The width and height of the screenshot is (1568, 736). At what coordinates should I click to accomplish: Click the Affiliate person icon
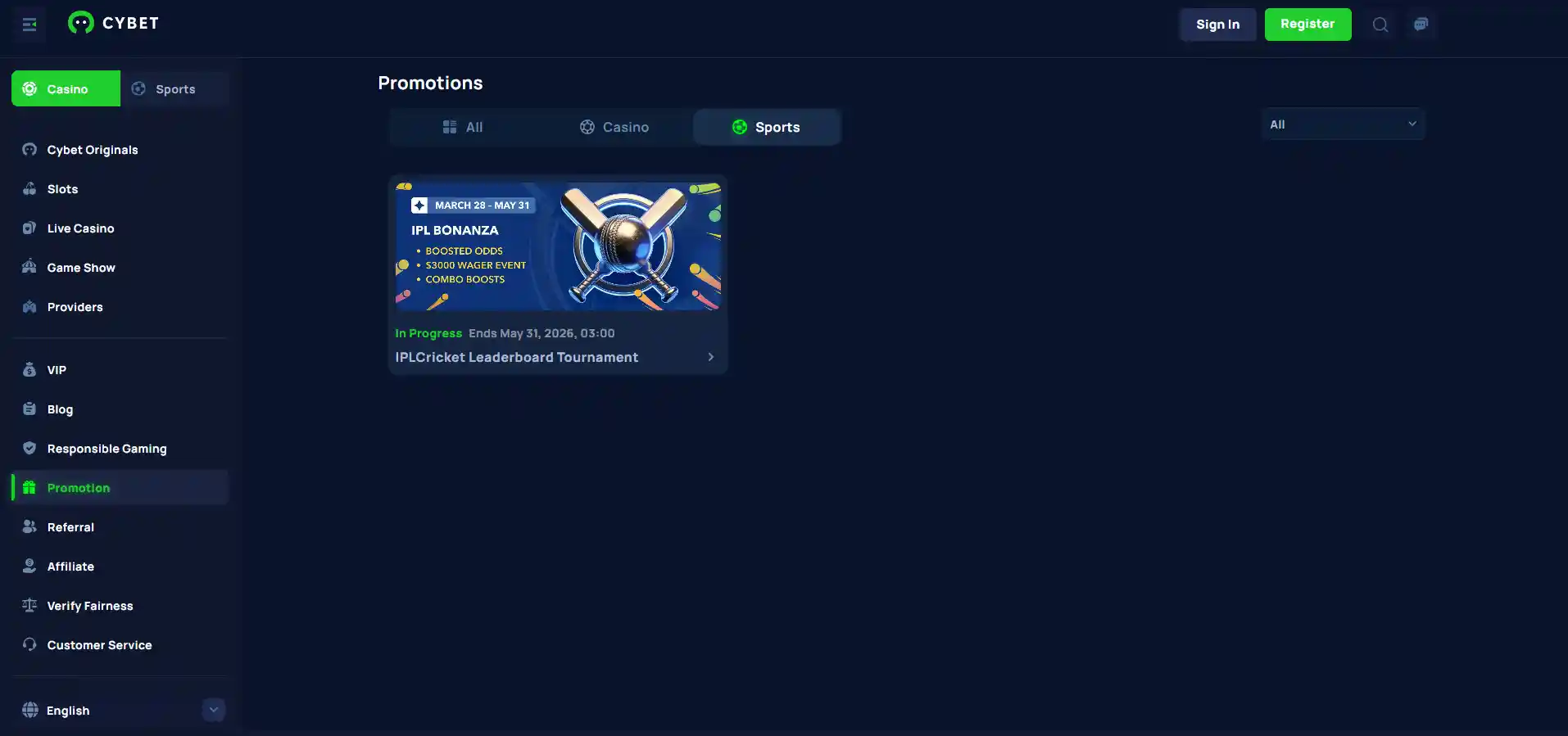tap(29, 567)
